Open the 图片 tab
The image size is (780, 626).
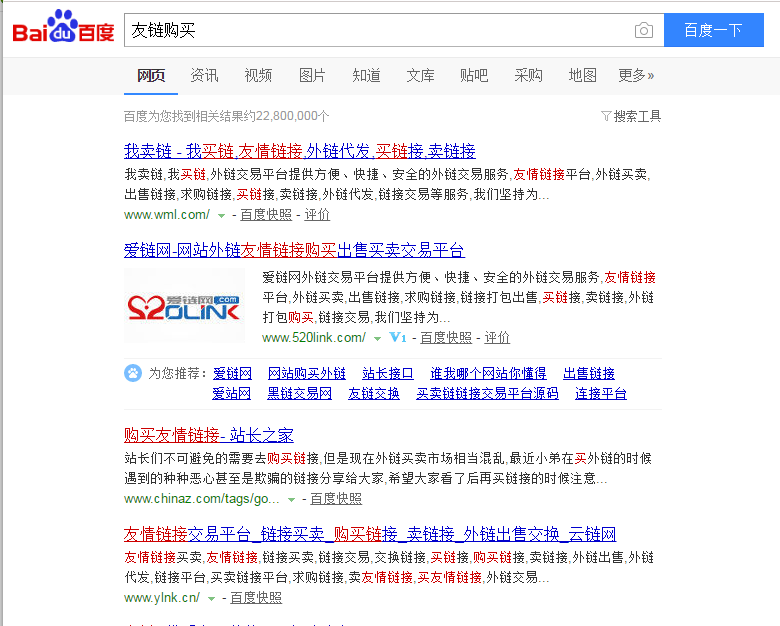[312, 76]
